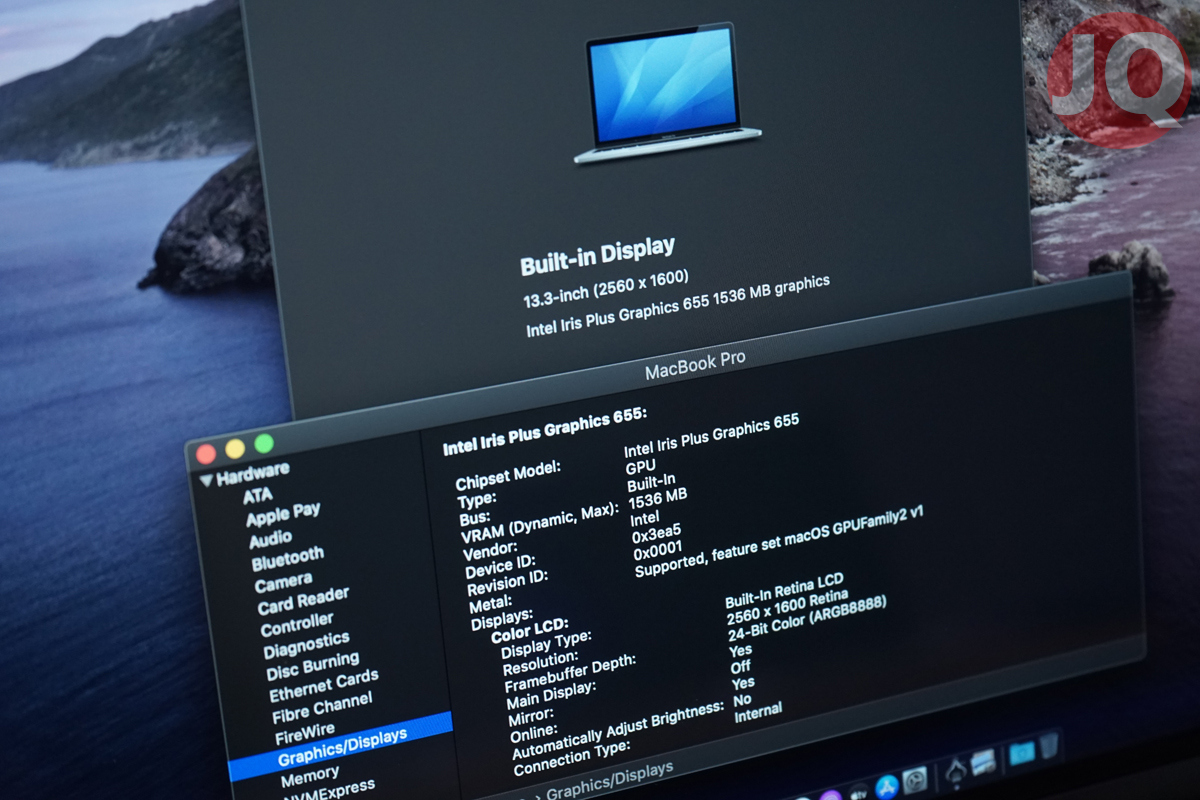Show Ethernet Cards information
1200x800 pixels.
click(323, 687)
